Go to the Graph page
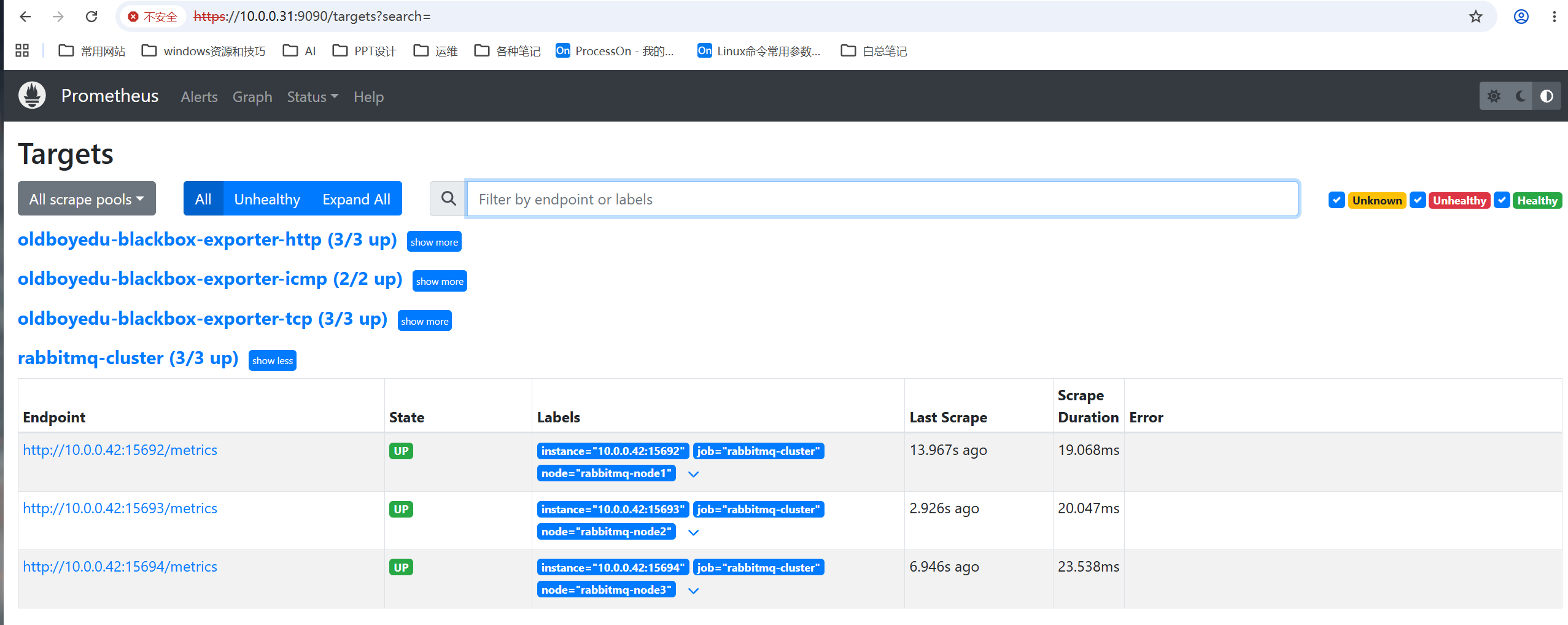Viewport: 1568px width, 625px height. click(x=252, y=96)
